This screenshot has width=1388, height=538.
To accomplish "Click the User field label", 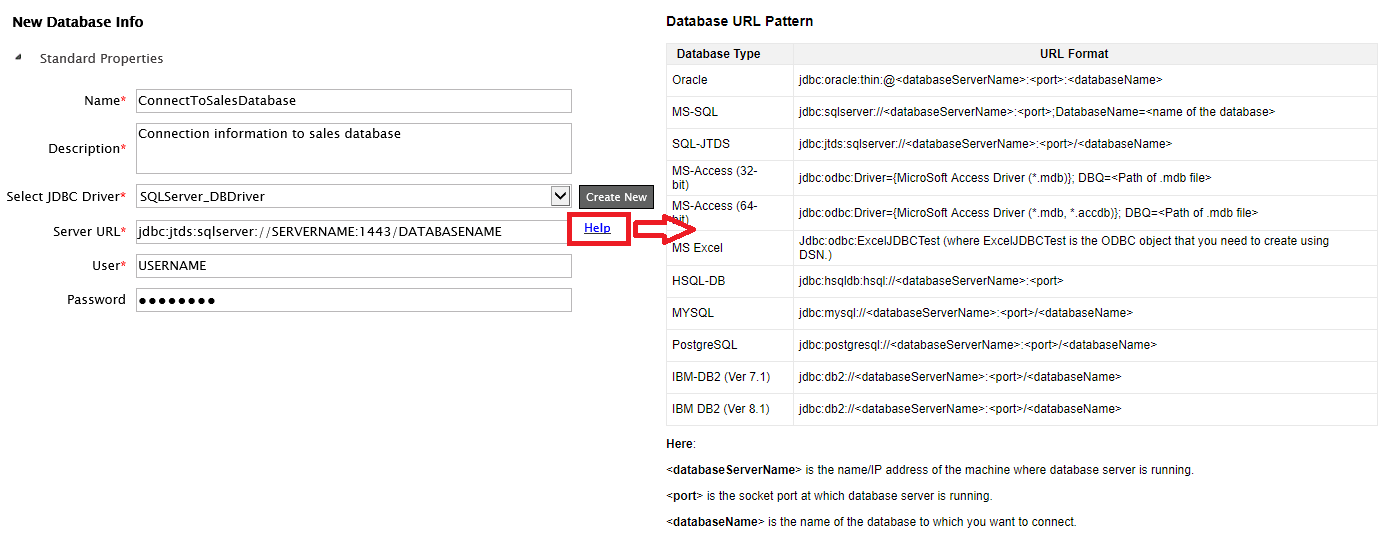I will 110,266.
